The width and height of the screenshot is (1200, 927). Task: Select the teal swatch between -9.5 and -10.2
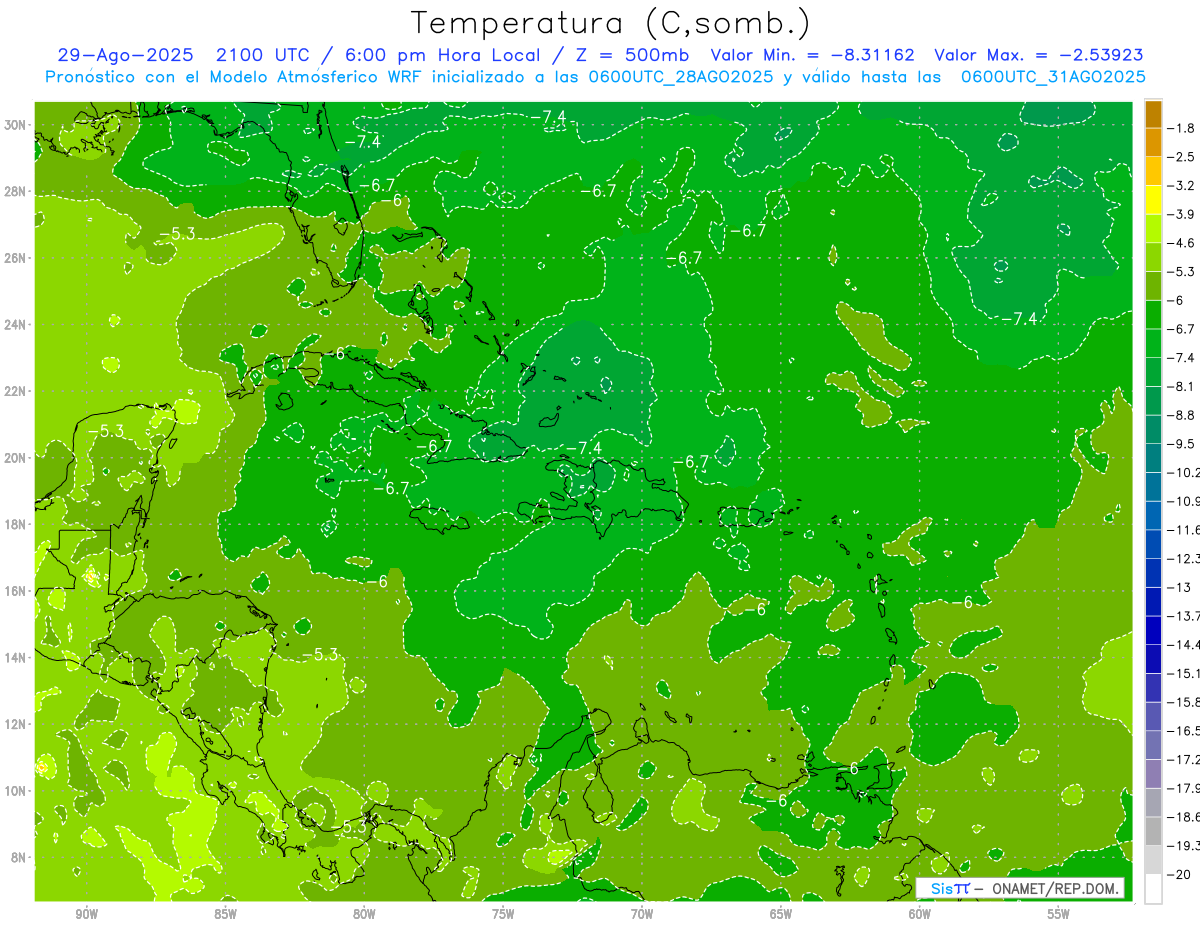(x=1153, y=458)
